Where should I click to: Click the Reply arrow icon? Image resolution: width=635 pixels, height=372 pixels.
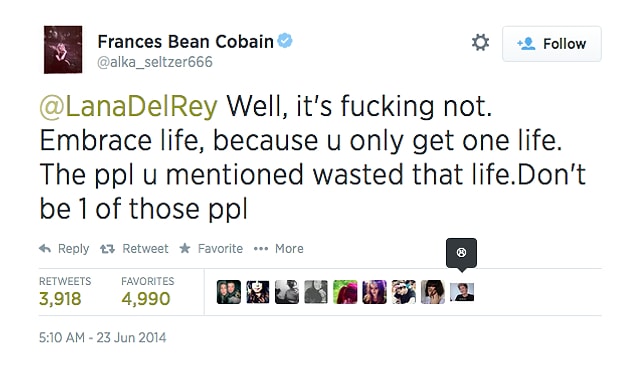tap(45, 249)
